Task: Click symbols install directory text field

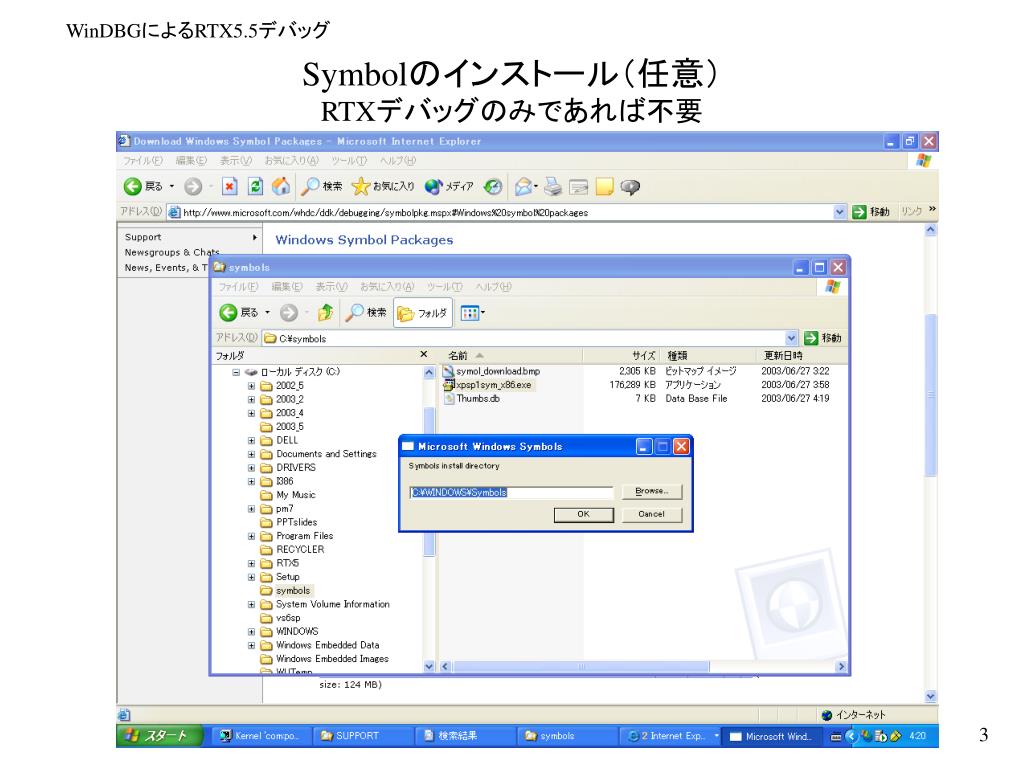Action: click(512, 492)
